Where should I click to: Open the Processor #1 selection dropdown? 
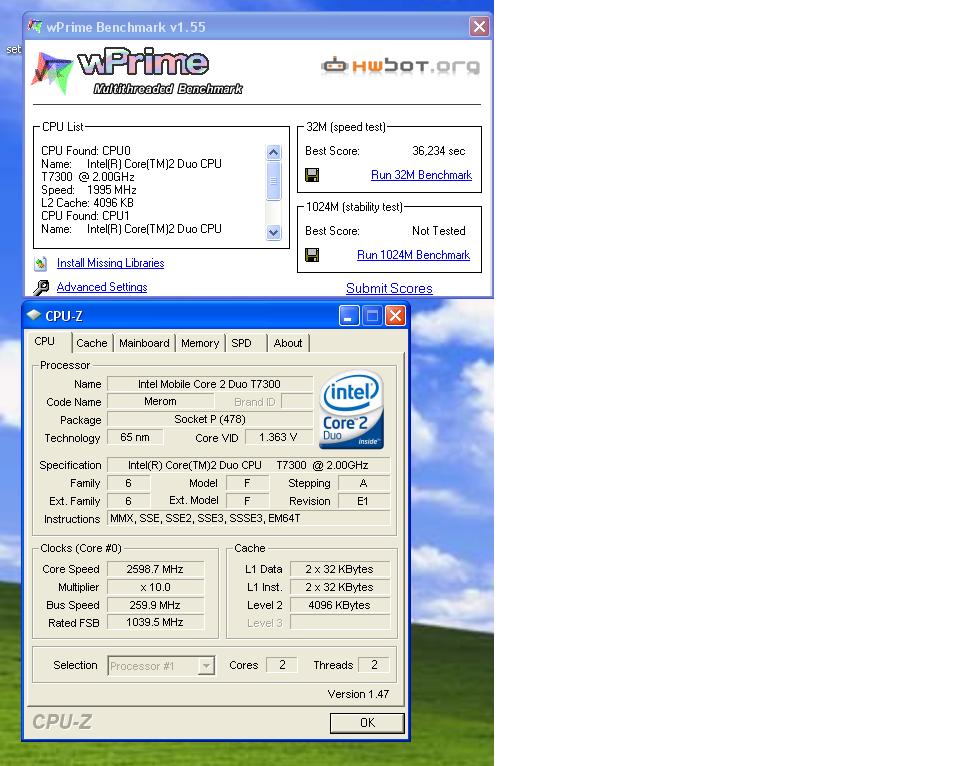coord(161,666)
